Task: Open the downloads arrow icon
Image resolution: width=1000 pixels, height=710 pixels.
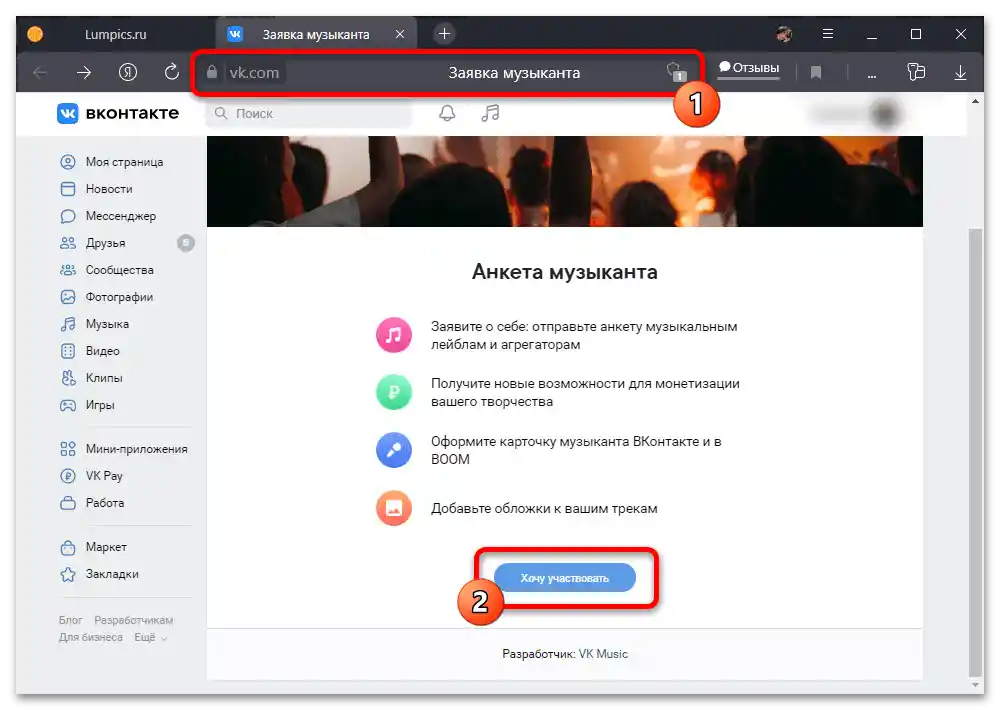Action: coord(960,73)
